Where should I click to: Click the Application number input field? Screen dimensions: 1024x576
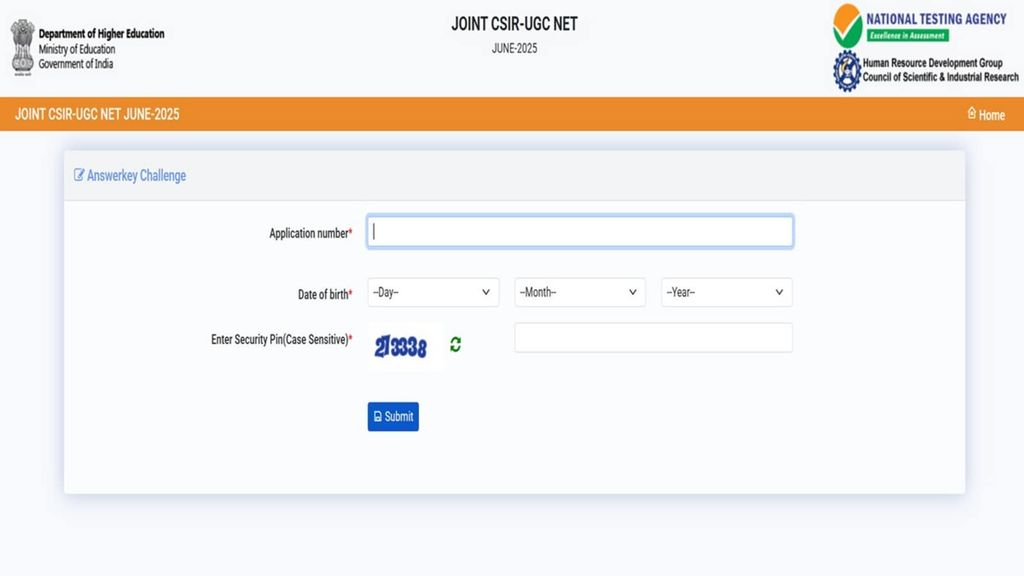pyautogui.click(x=580, y=231)
